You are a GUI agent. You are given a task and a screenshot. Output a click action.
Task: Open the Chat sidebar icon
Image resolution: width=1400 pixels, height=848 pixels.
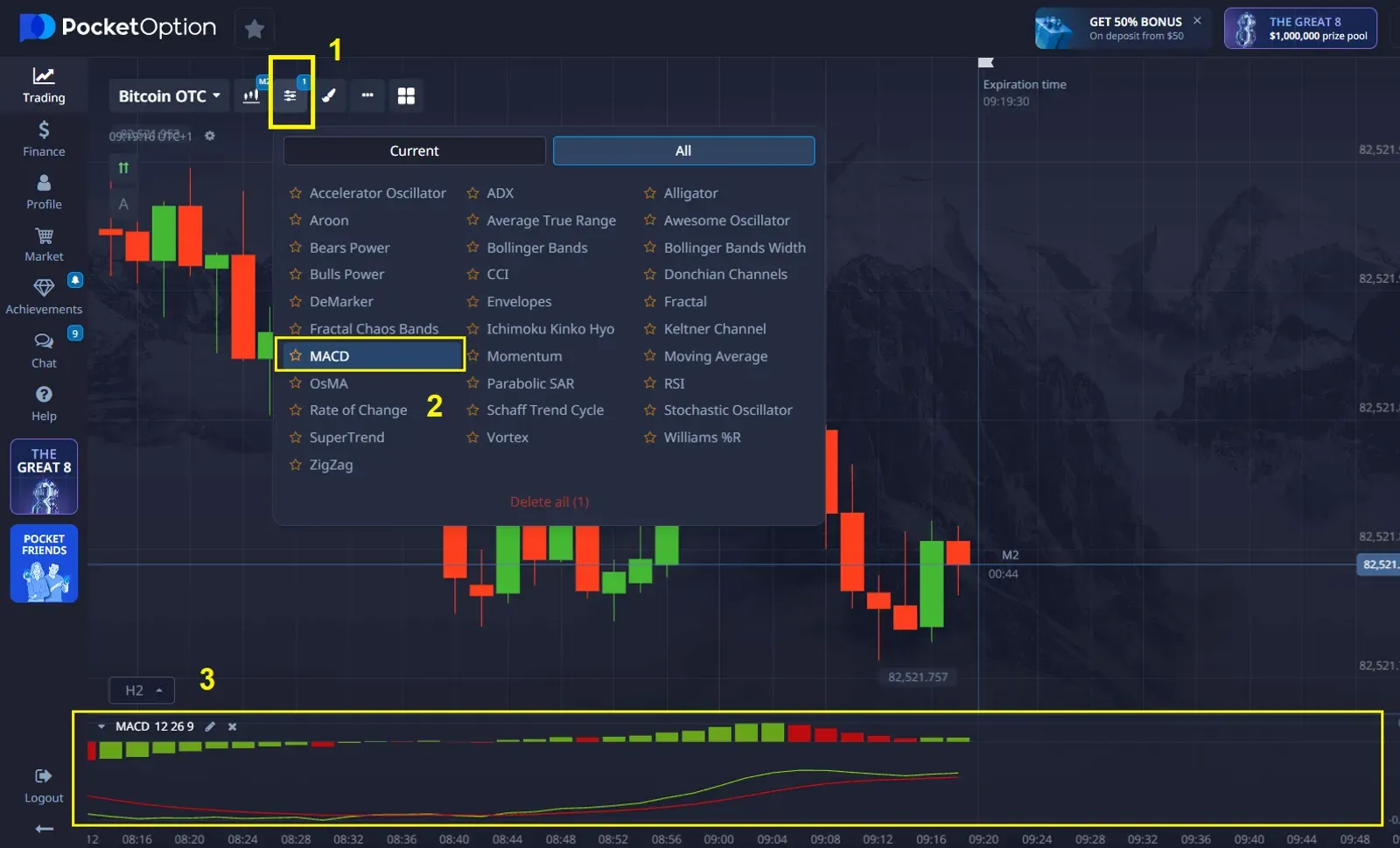pyautogui.click(x=44, y=349)
